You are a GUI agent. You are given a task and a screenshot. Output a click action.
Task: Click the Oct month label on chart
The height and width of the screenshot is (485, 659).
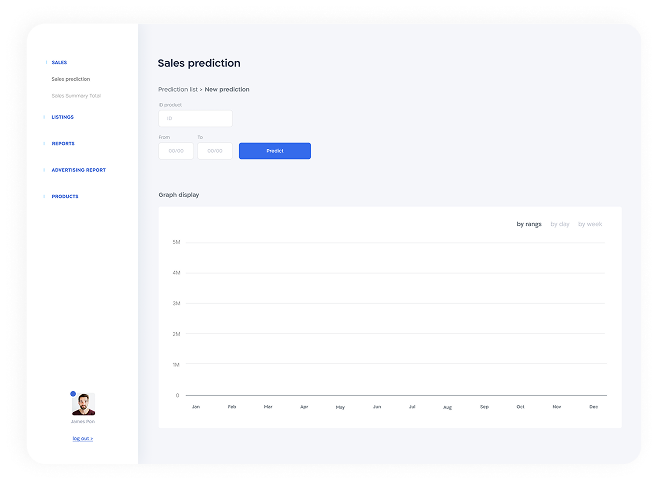point(520,407)
